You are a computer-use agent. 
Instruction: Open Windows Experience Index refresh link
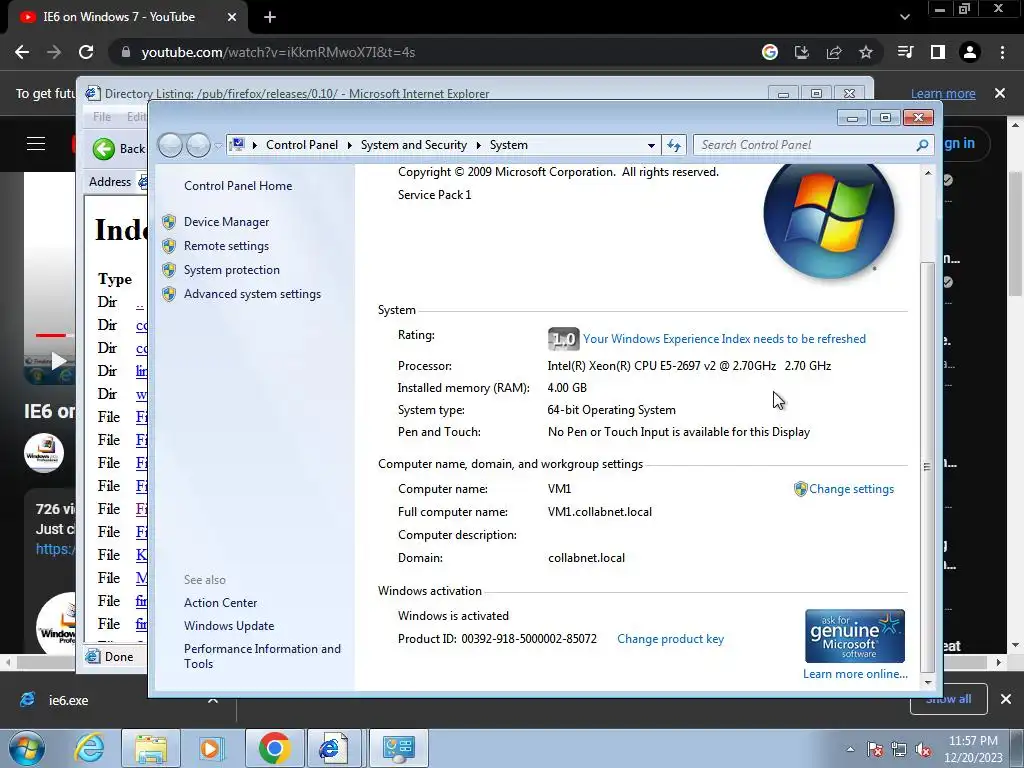pos(724,339)
